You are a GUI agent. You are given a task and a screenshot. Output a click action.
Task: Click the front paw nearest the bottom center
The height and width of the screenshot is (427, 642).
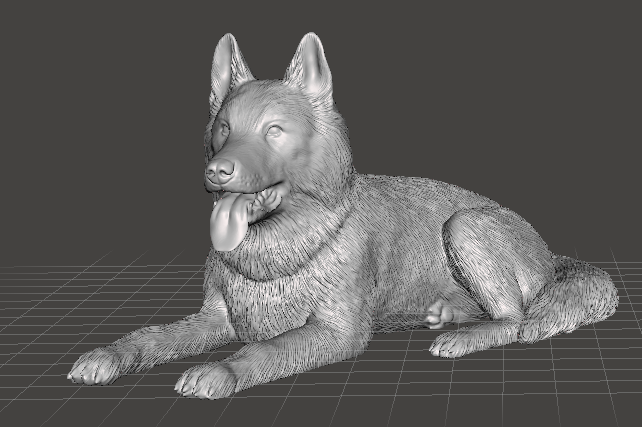point(206,380)
